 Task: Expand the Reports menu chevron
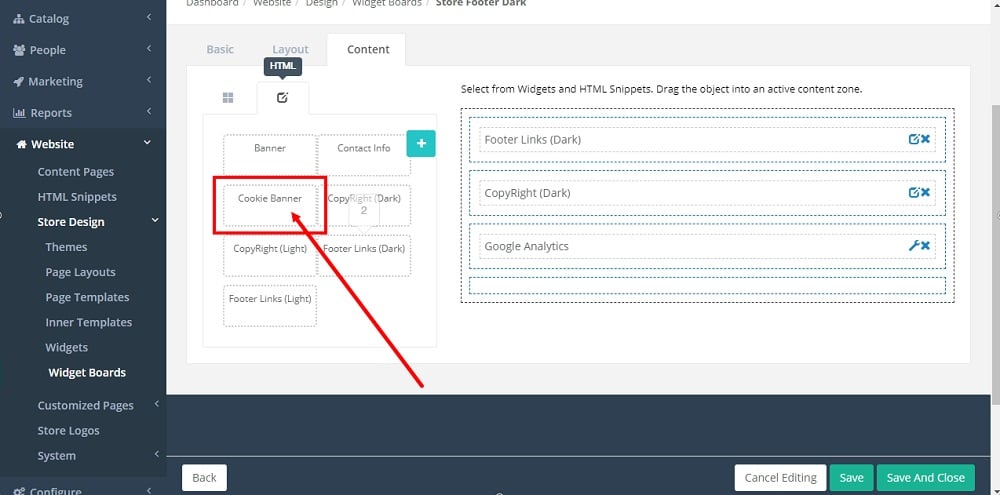[x=148, y=111]
